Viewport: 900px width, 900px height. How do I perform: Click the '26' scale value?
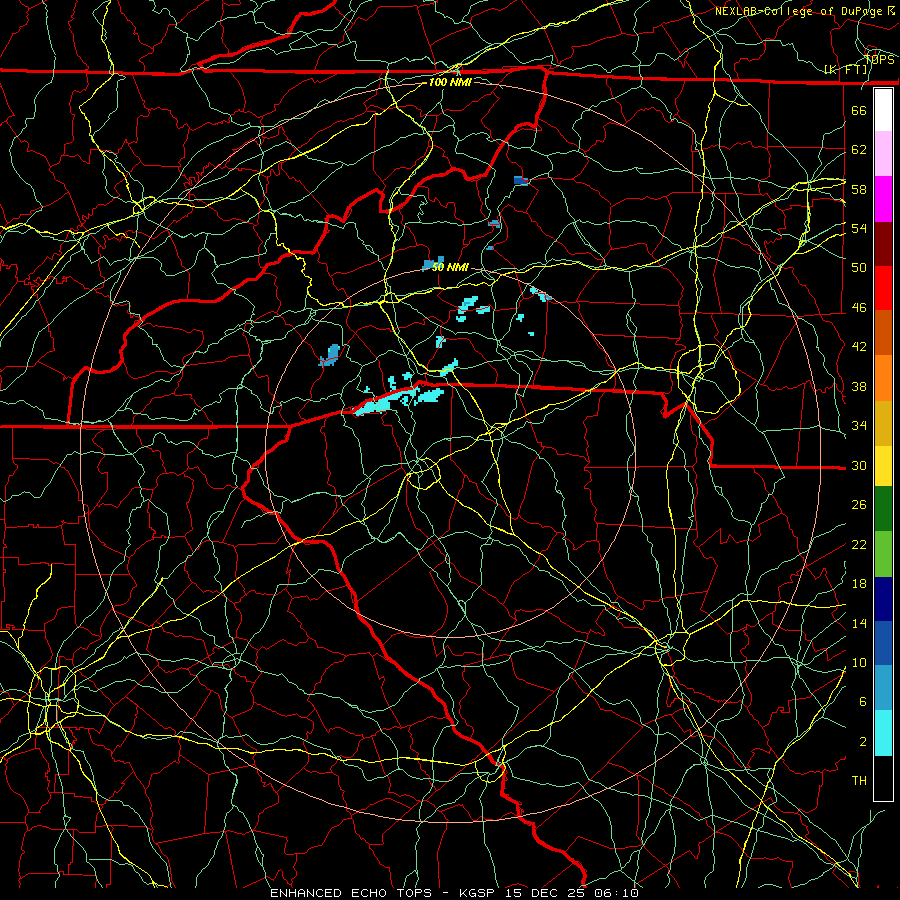pos(859,505)
